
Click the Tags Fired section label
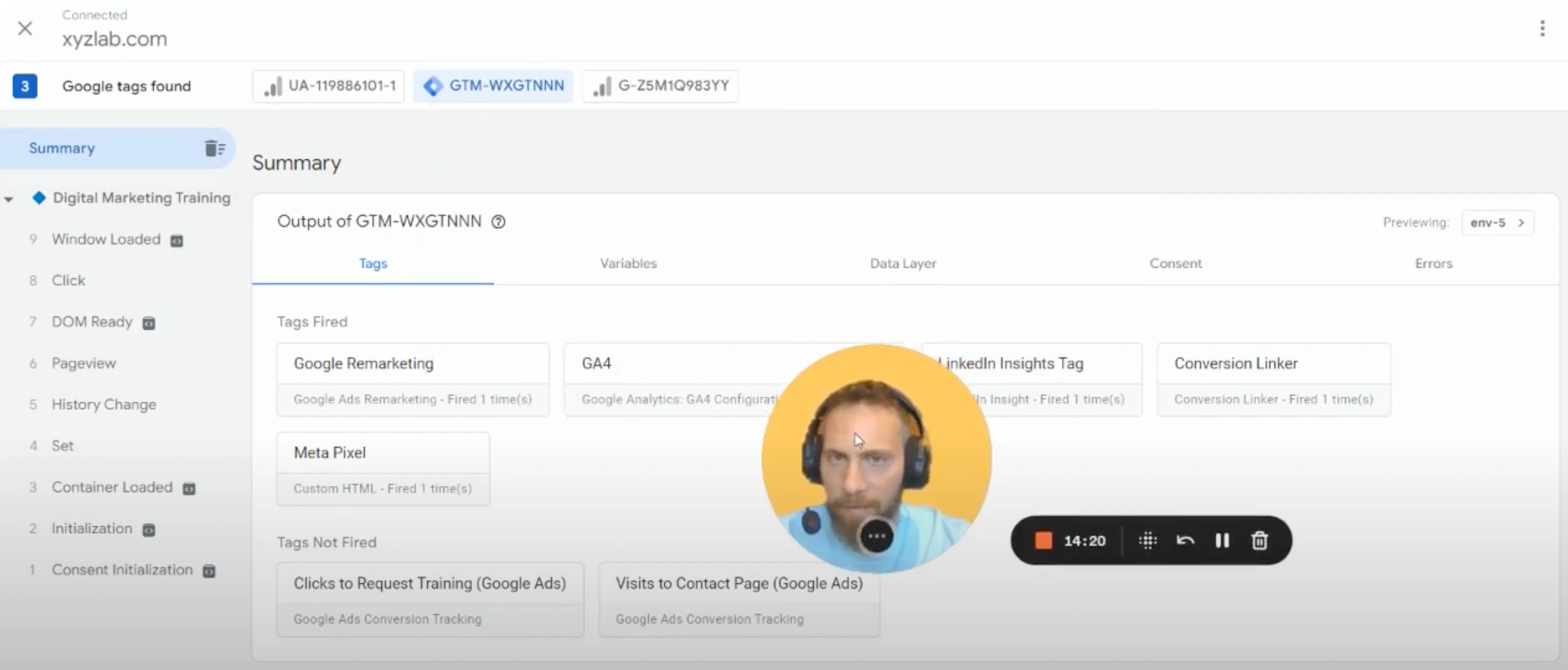click(312, 322)
